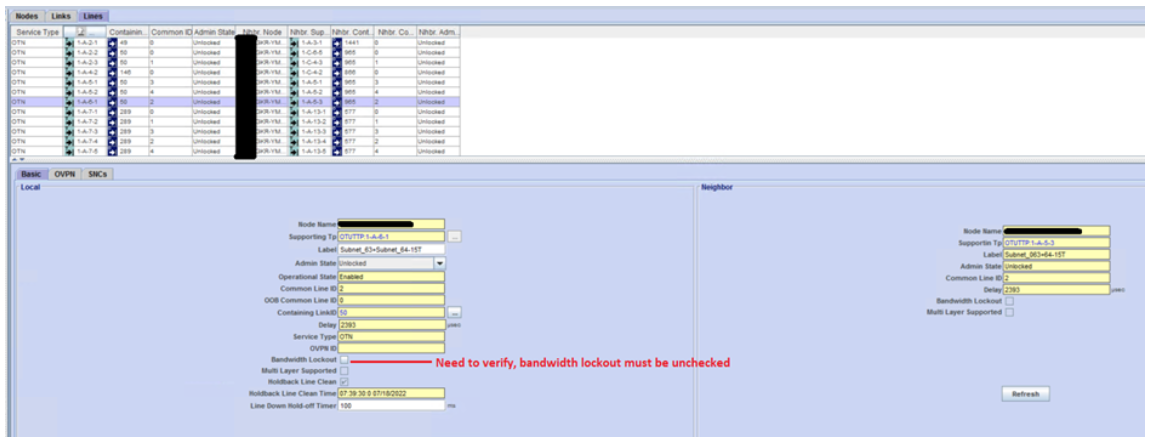The image size is (1152, 442).
Task: Click the teal neighbor port icon beside 1-C-4-2
Action: pos(294,73)
